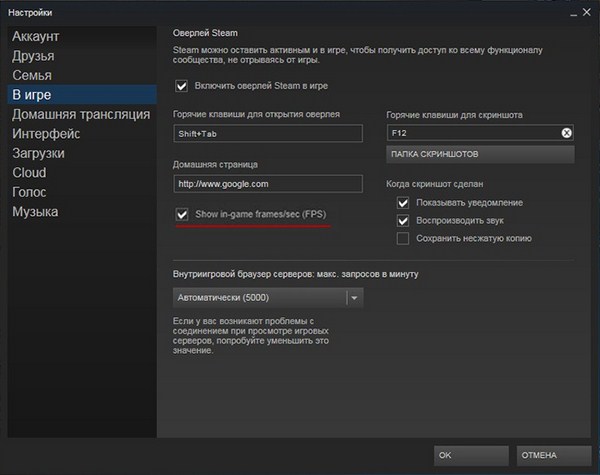Click the ОТМЕНА button
The width and height of the screenshot is (600, 475).
(x=554, y=455)
